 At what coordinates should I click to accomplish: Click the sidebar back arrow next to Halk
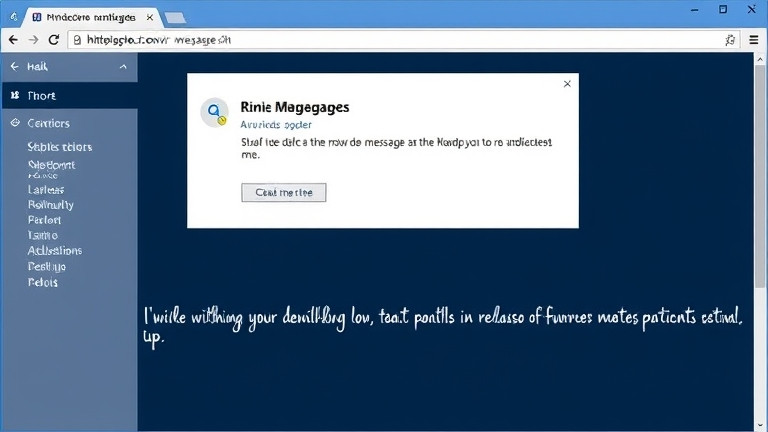click(14, 66)
